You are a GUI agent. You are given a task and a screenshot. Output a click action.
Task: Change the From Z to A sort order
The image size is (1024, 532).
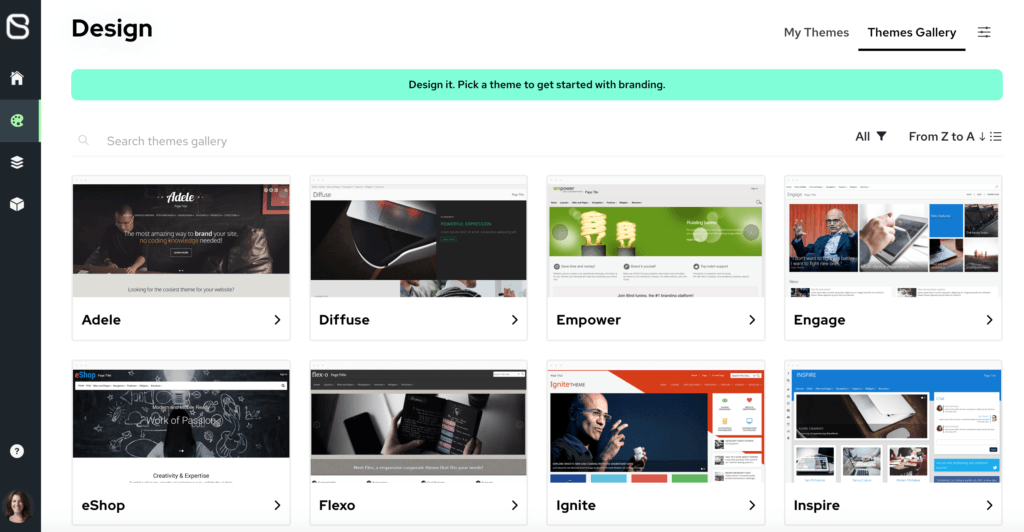[x=955, y=136]
